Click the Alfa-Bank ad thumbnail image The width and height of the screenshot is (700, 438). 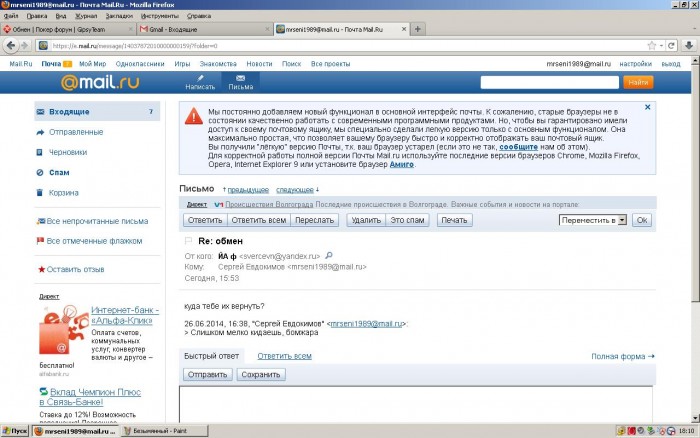click(64, 330)
